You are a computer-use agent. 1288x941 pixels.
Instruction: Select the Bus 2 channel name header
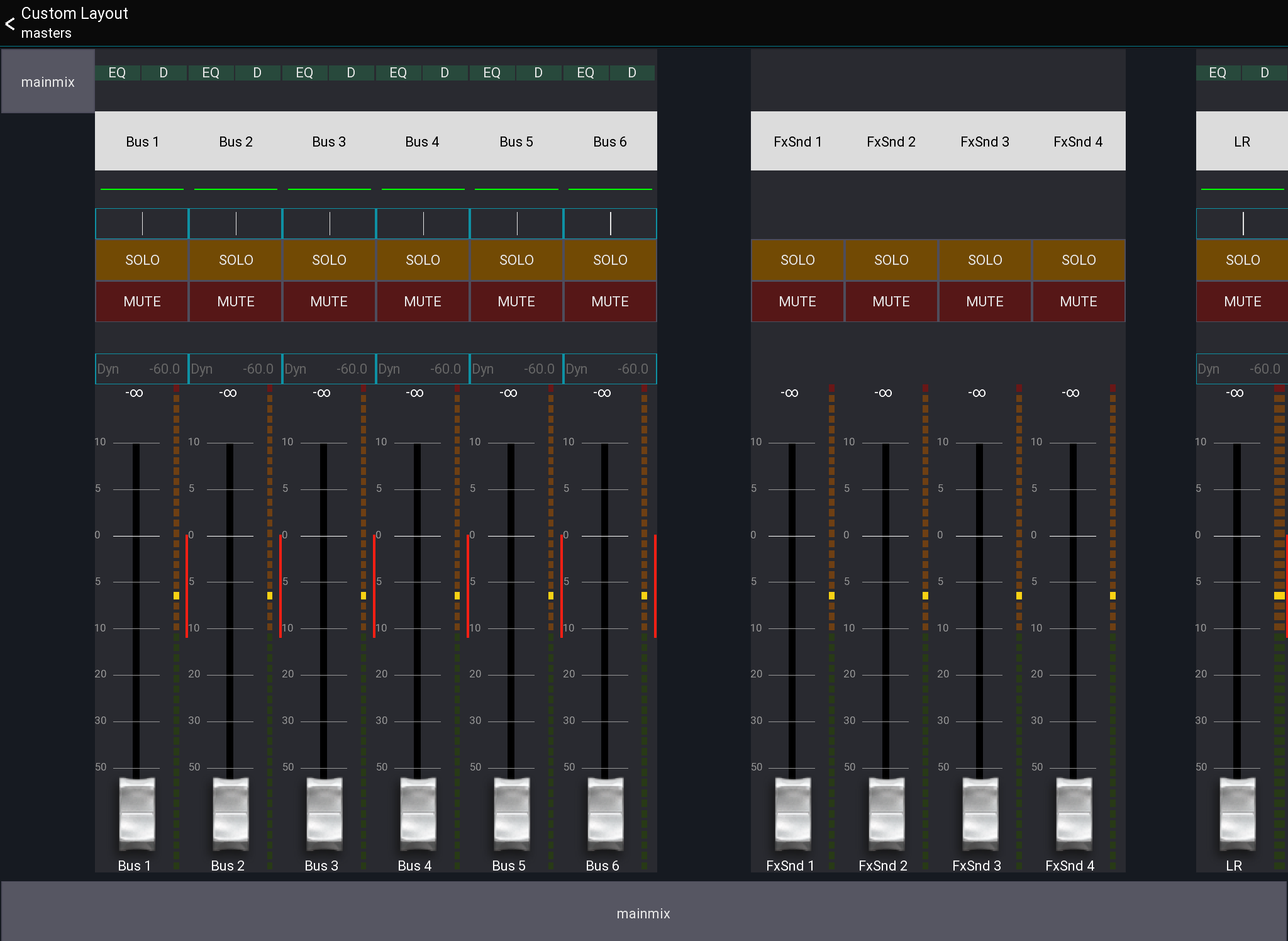[235, 141]
